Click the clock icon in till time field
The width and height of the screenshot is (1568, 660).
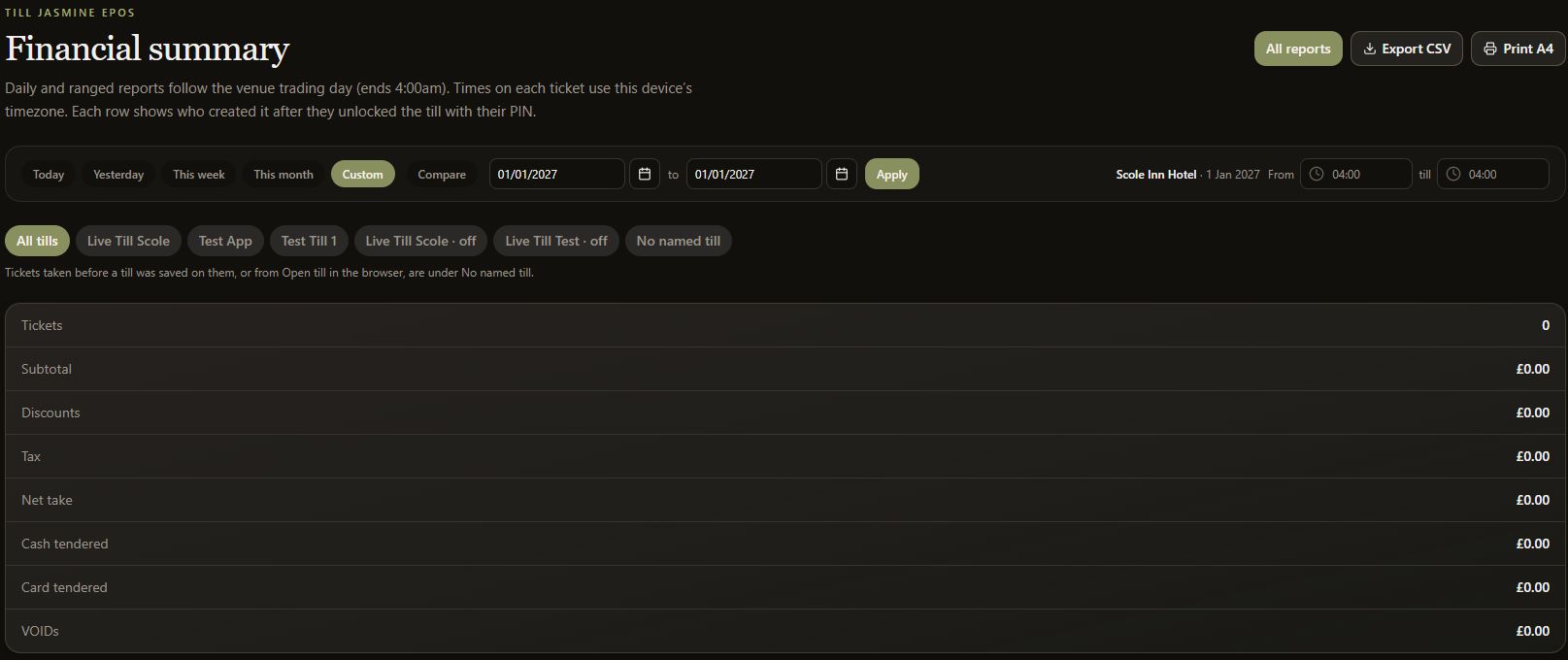[x=1453, y=175]
